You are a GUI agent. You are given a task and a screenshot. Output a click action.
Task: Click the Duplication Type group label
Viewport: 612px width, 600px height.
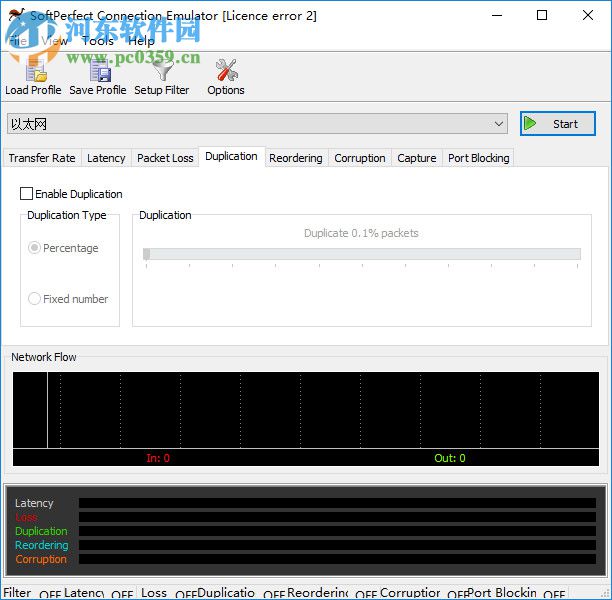67,215
